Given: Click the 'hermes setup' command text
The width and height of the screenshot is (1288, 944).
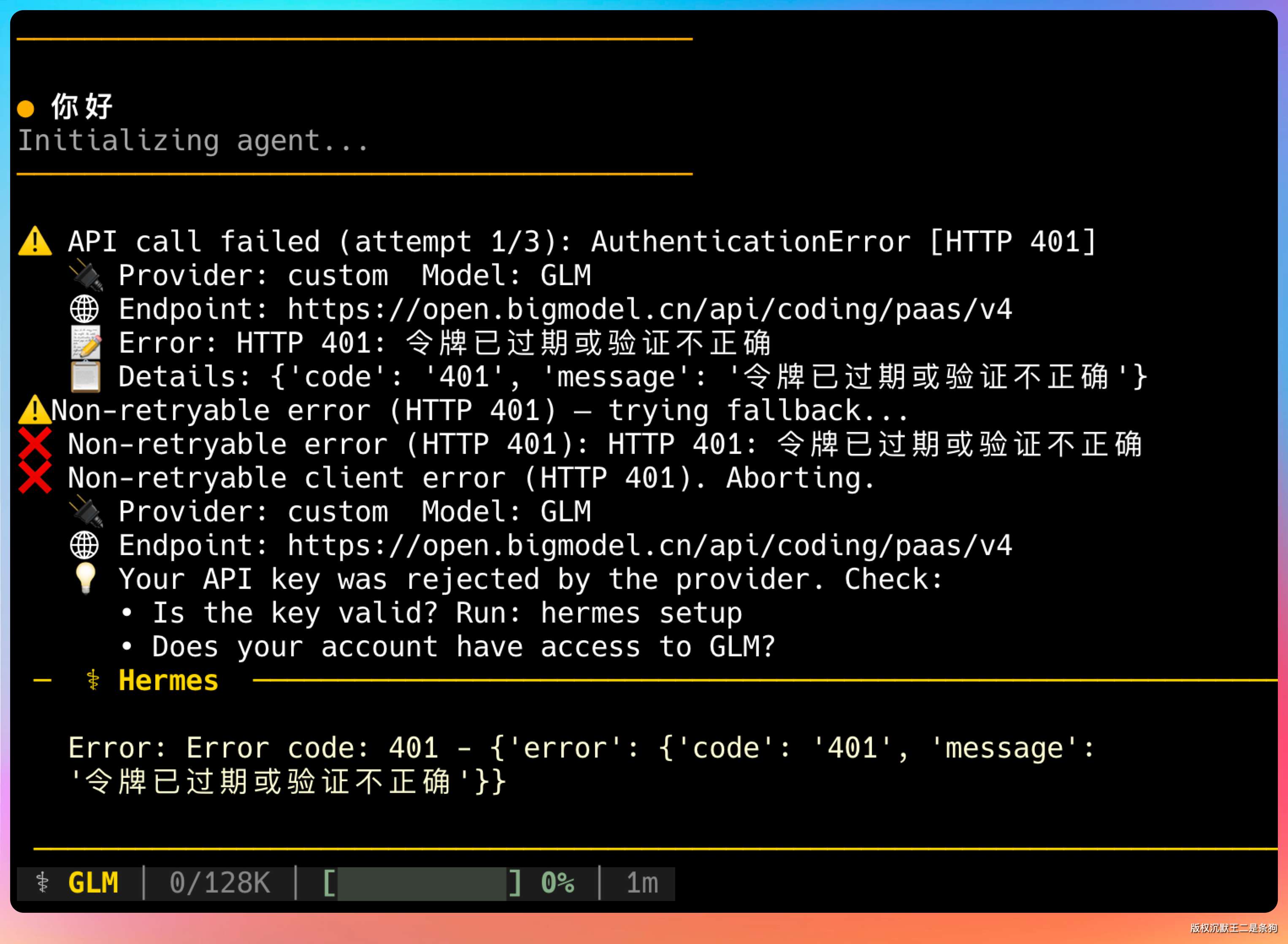Looking at the screenshot, I should point(641,613).
